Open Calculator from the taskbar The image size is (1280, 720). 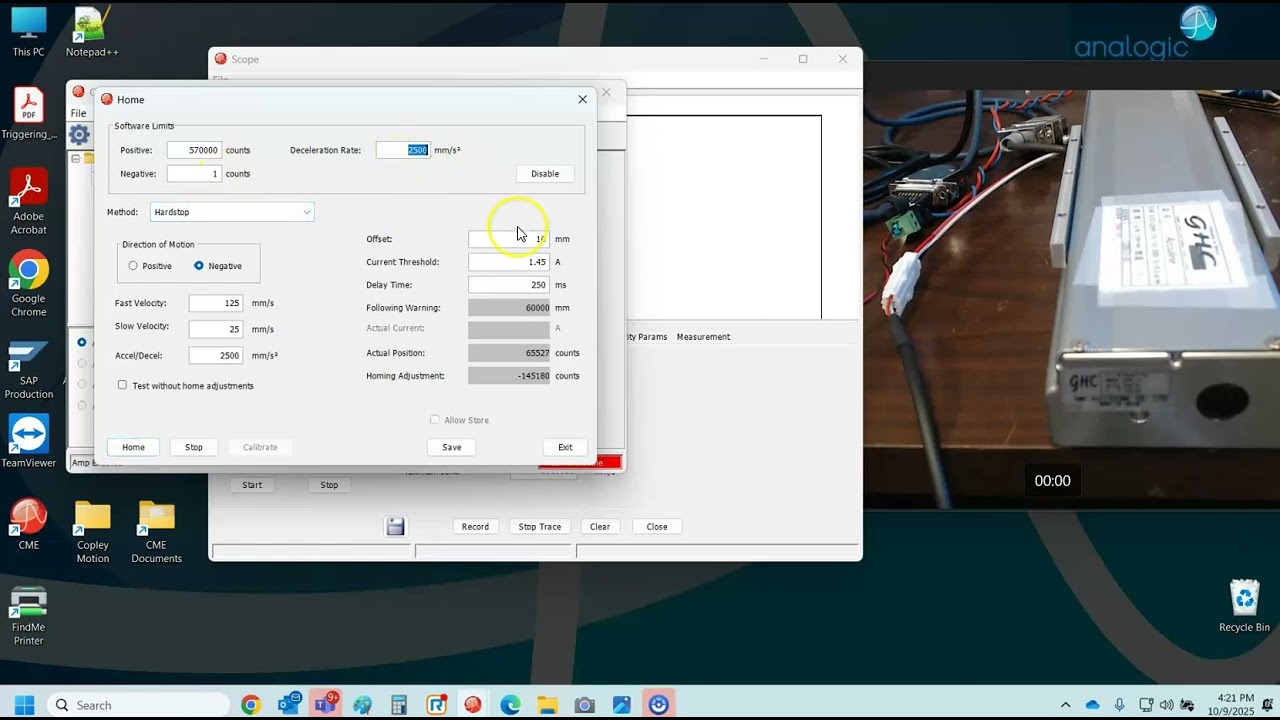(x=399, y=705)
